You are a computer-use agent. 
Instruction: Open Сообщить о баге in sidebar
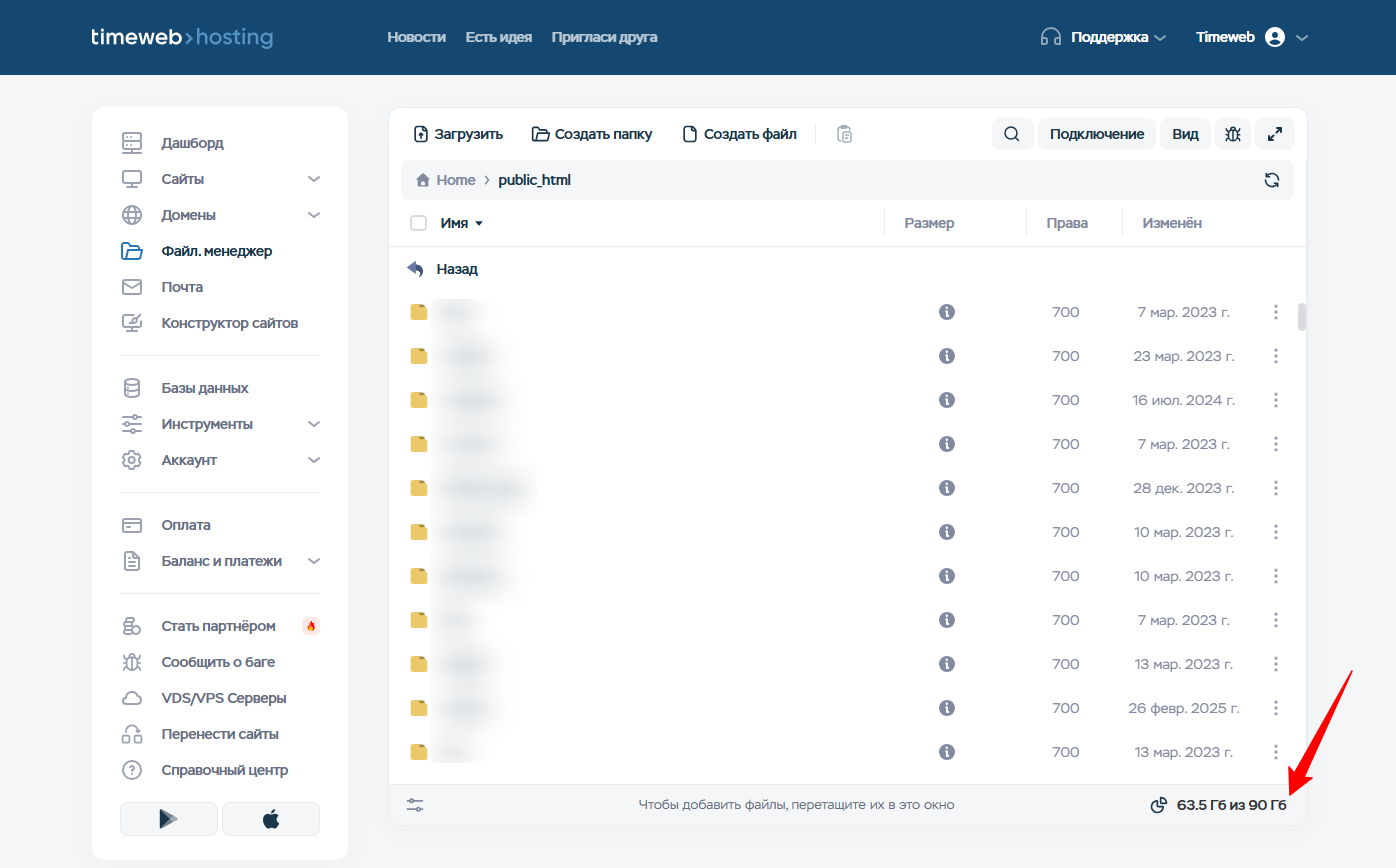tap(218, 662)
